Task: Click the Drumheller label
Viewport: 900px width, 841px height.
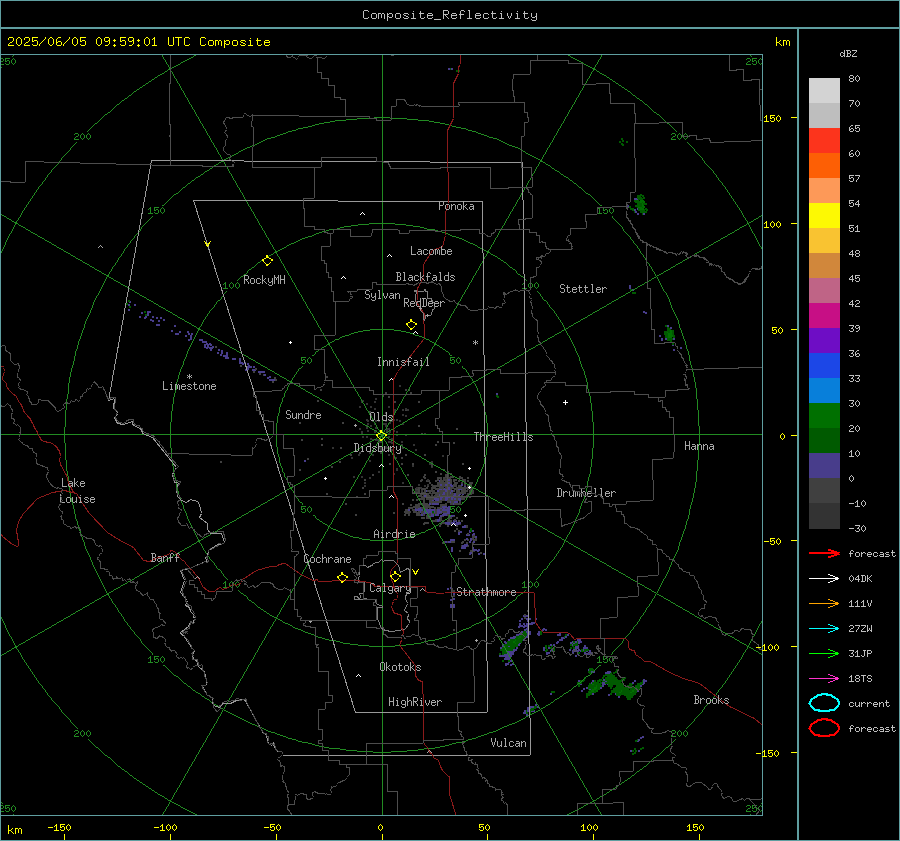Action: [586, 493]
